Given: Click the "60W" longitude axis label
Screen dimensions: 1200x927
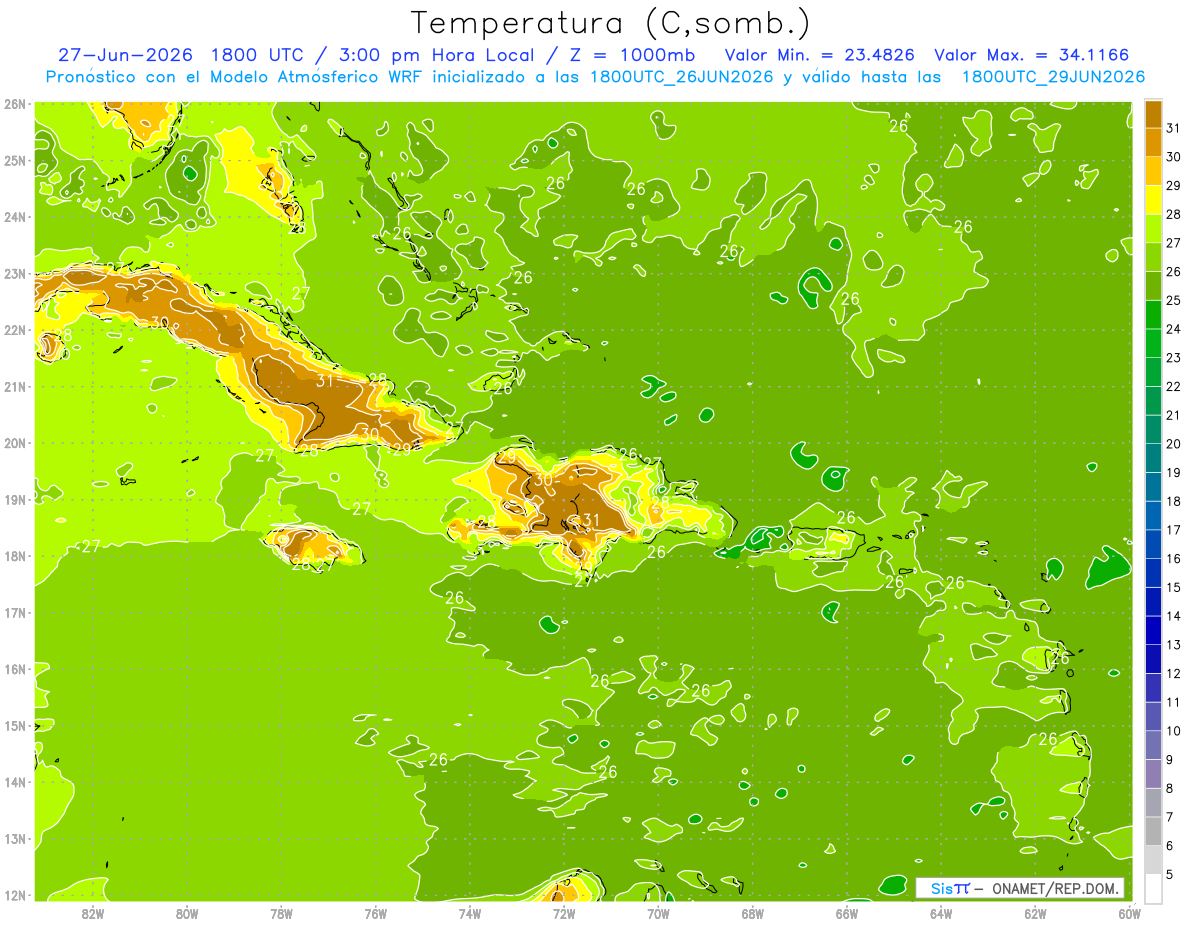Looking at the screenshot, I should [1129, 913].
